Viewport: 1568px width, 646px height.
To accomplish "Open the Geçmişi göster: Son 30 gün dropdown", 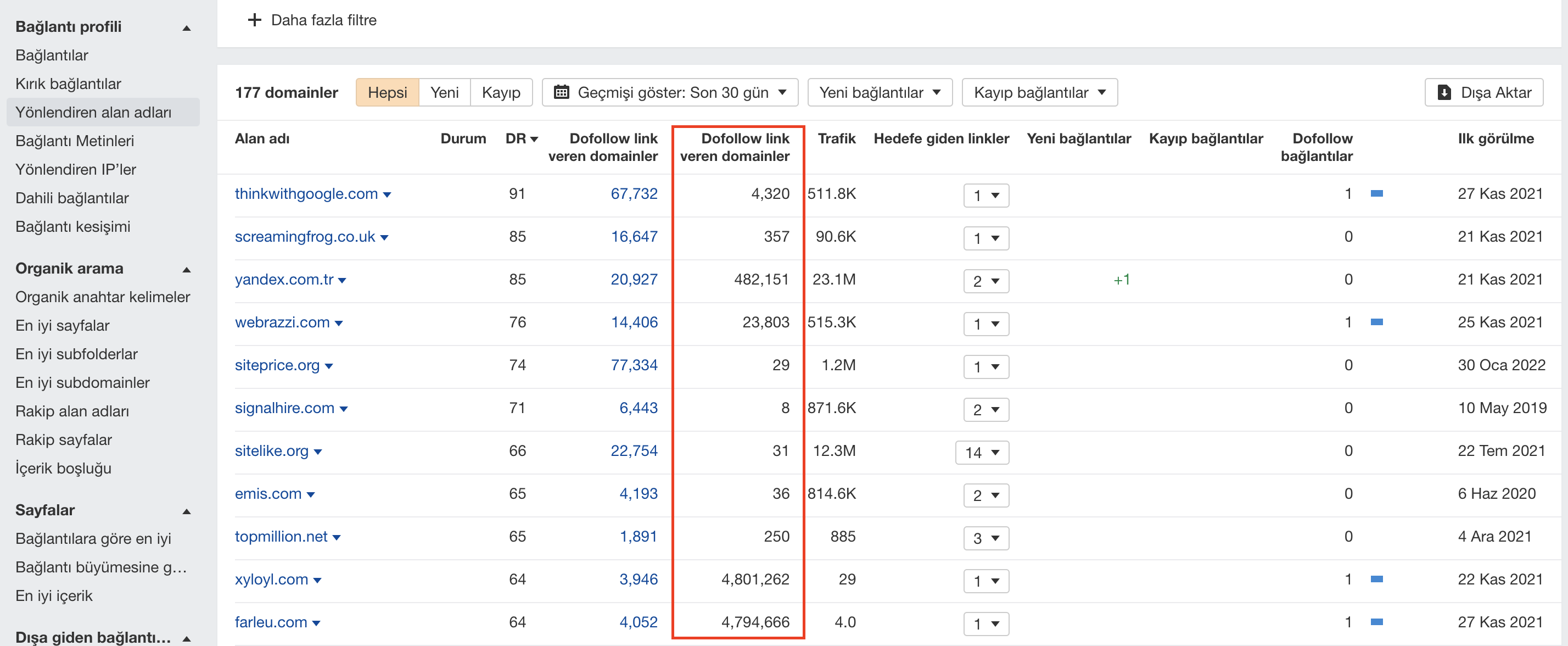I will [x=670, y=92].
